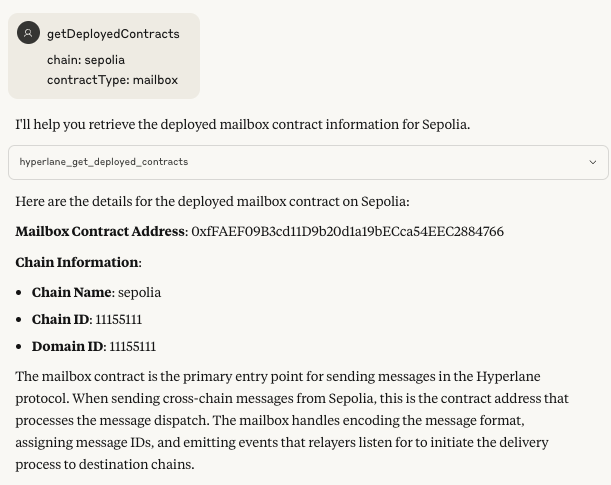Click the getDeployedContracts text in user message
The image size is (611, 485).
(x=113, y=34)
